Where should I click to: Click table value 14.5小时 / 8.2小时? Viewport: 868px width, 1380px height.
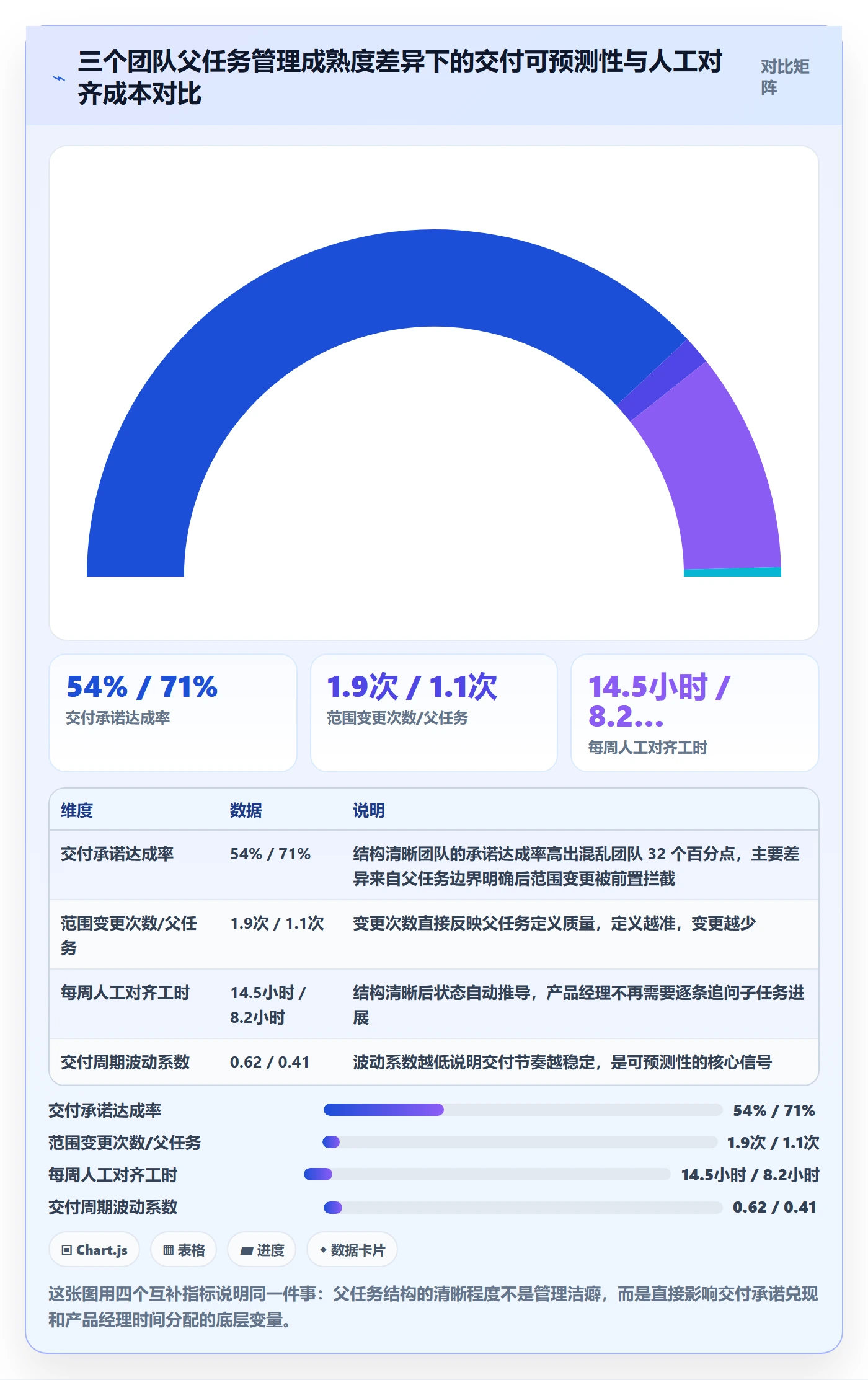[268, 1004]
